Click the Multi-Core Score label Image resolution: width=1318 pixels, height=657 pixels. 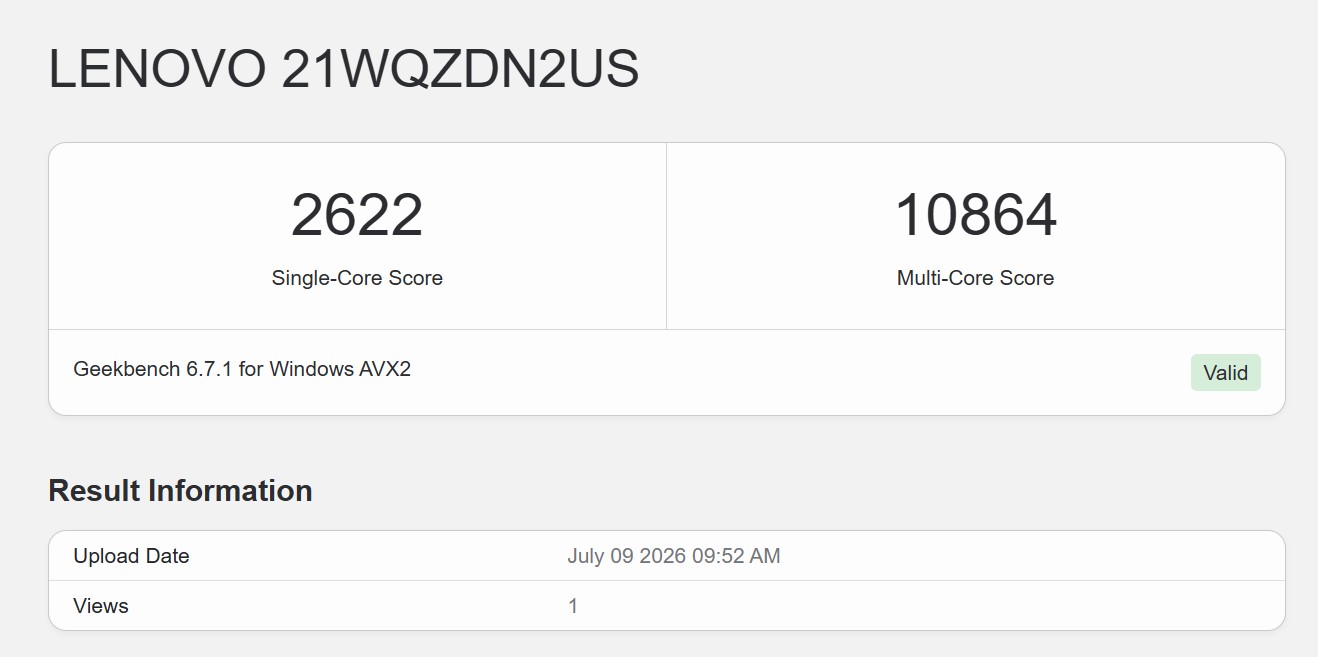point(975,278)
